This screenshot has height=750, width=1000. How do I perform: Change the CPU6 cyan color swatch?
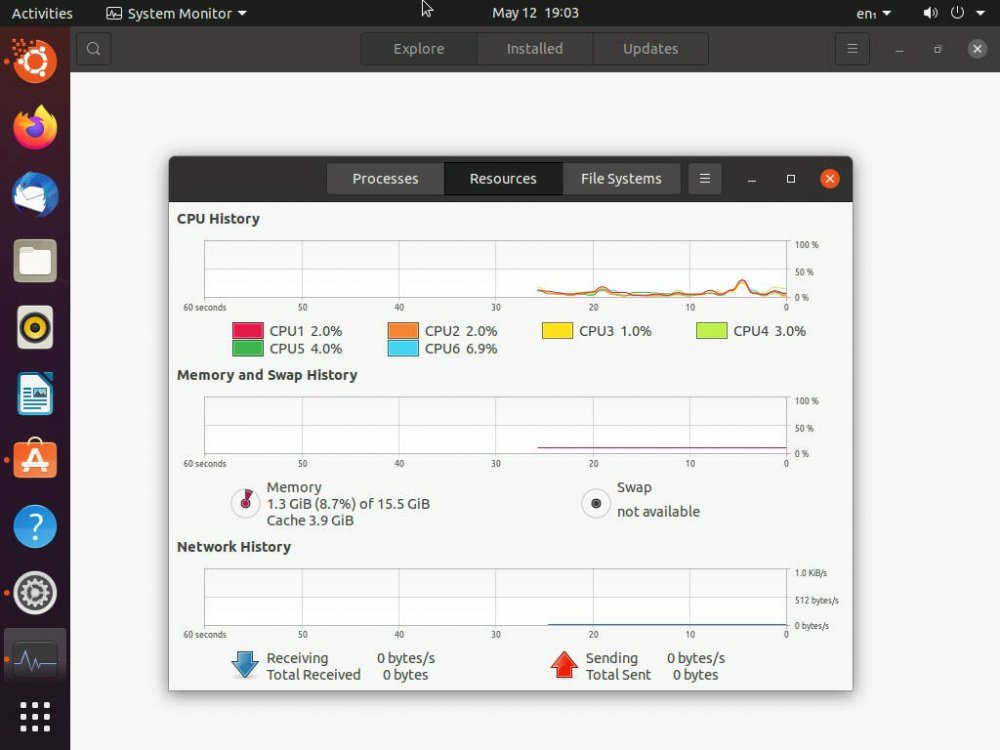point(403,348)
